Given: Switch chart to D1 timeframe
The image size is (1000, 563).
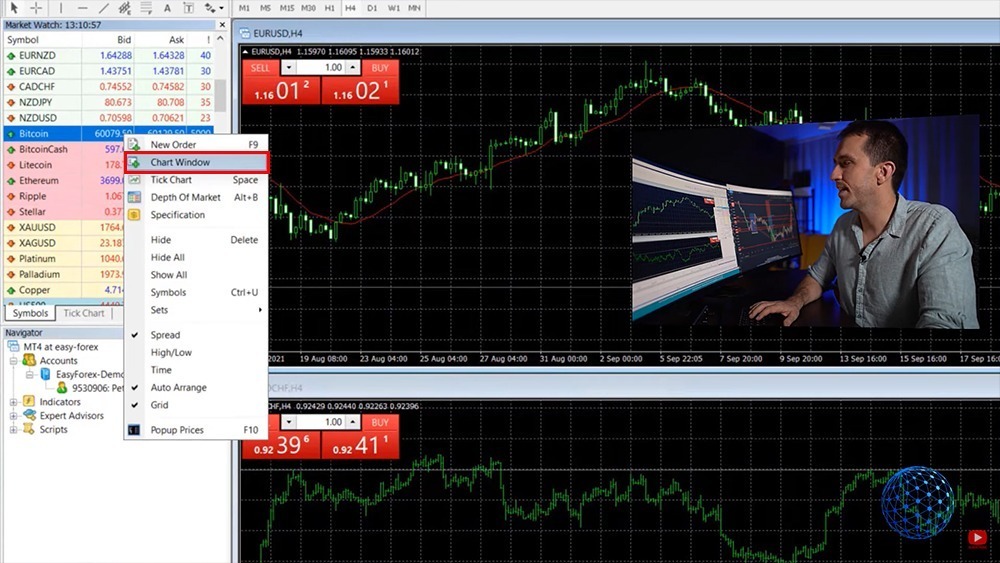Looking at the screenshot, I should (372, 8).
